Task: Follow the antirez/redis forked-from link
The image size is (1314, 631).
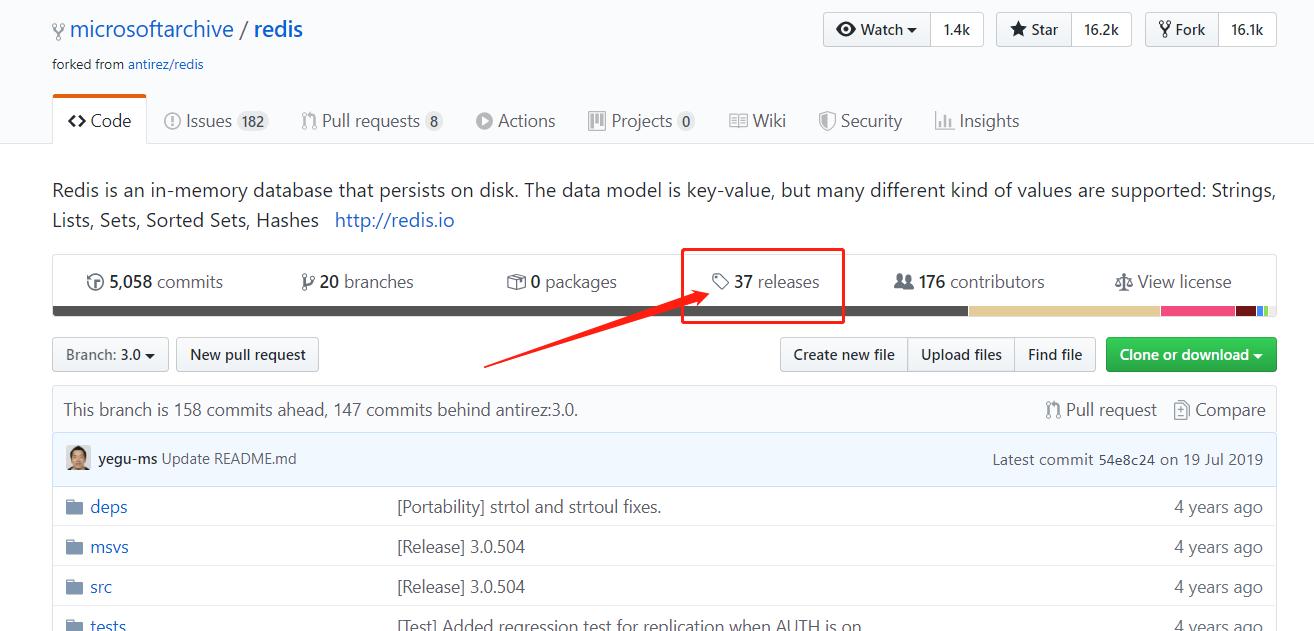Action: (166, 64)
